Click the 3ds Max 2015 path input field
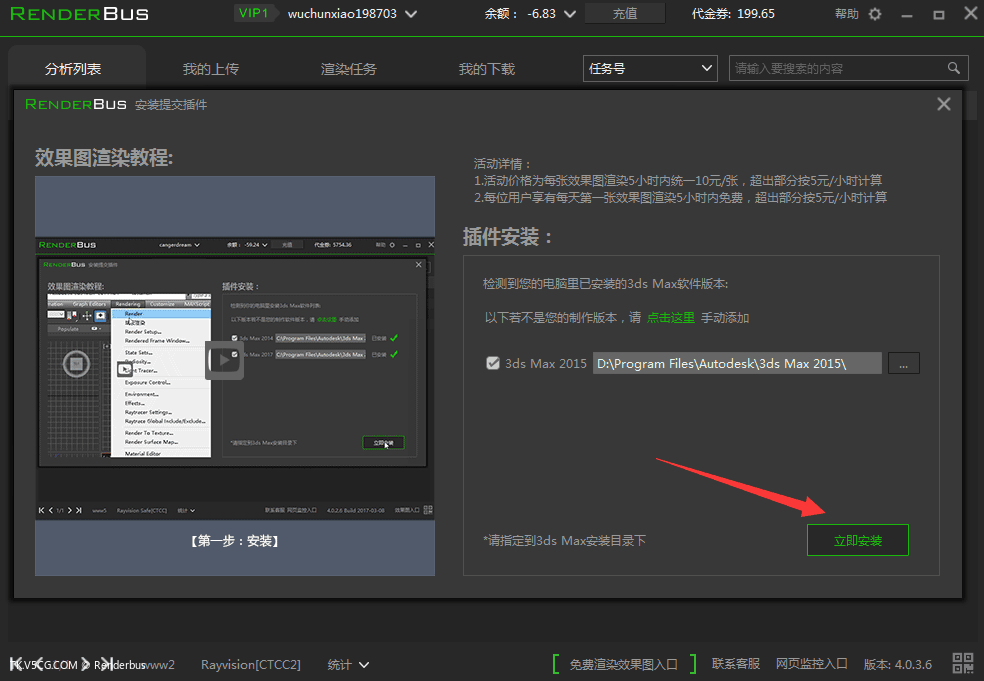The width and height of the screenshot is (984, 681). pyautogui.click(x=737, y=363)
